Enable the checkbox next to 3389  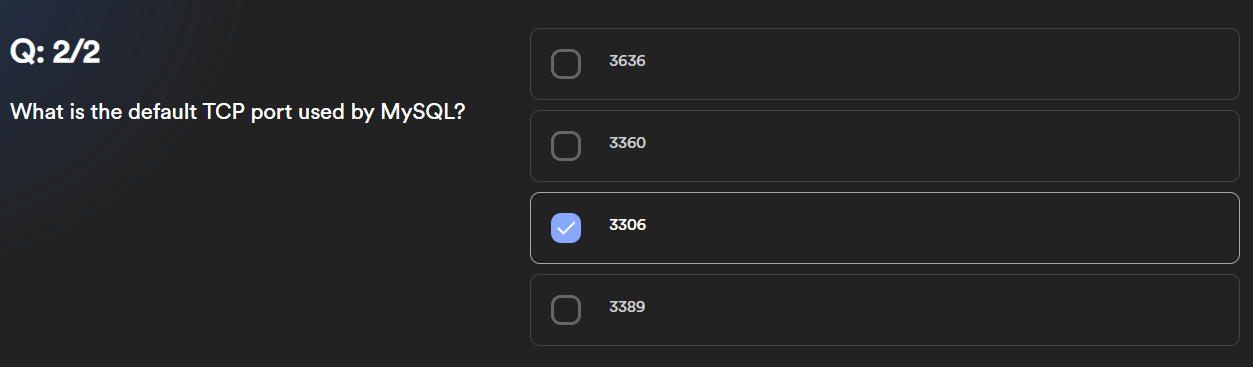(x=566, y=310)
